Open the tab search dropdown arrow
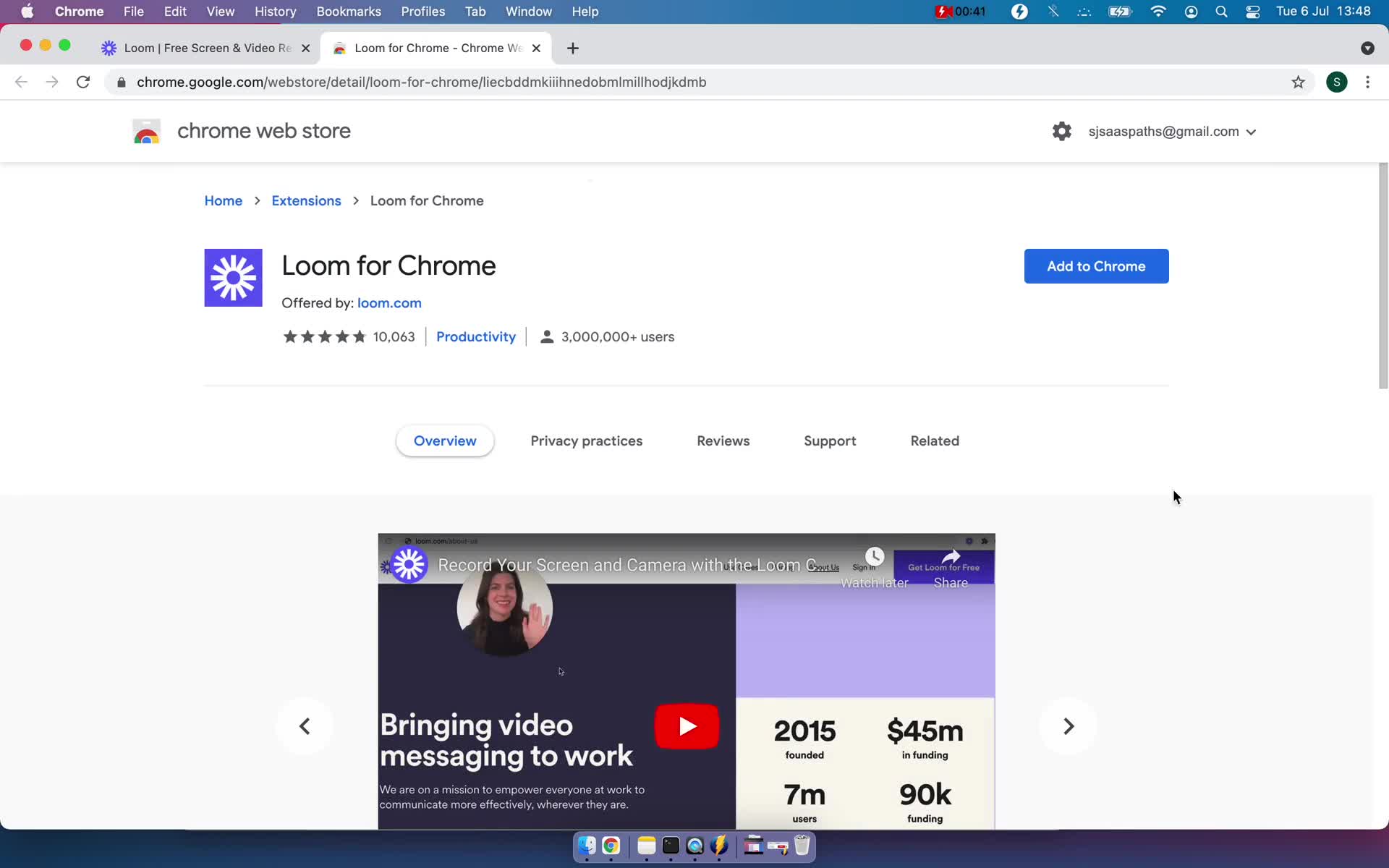 (x=1367, y=48)
